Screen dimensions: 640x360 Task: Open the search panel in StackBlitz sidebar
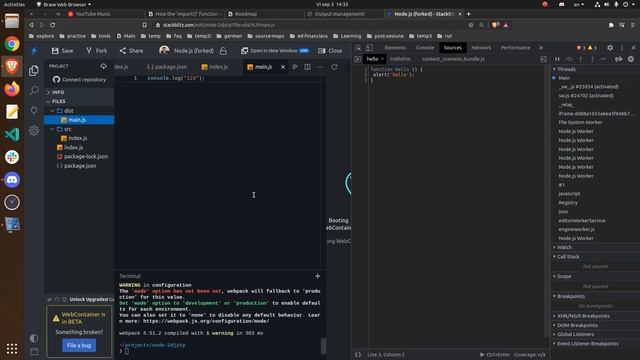coord(34,90)
